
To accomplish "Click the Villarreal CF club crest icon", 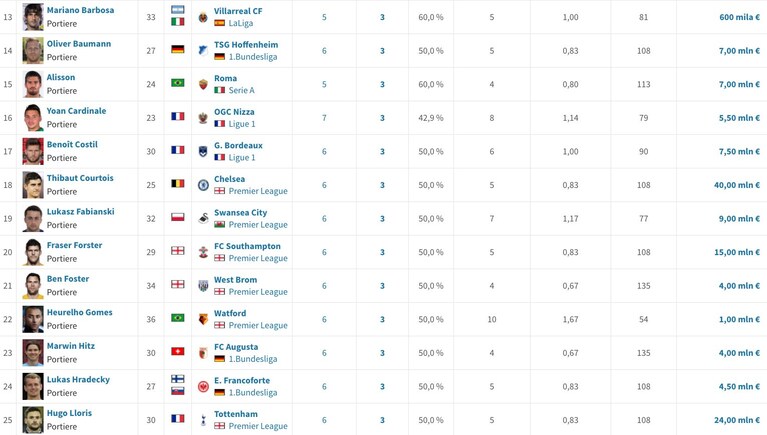I will pos(203,18).
